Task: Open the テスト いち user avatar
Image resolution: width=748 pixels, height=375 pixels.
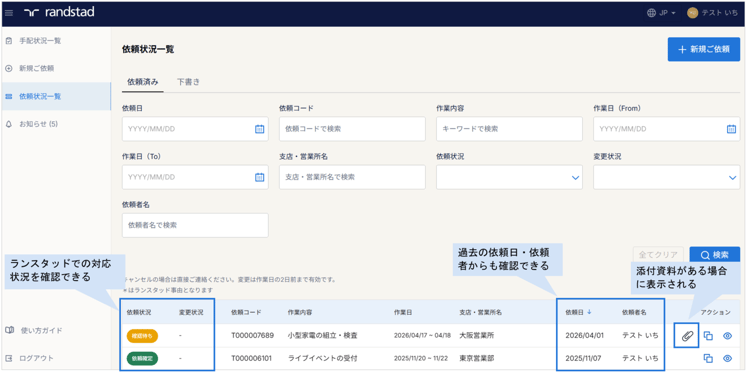Action: coord(692,13)
